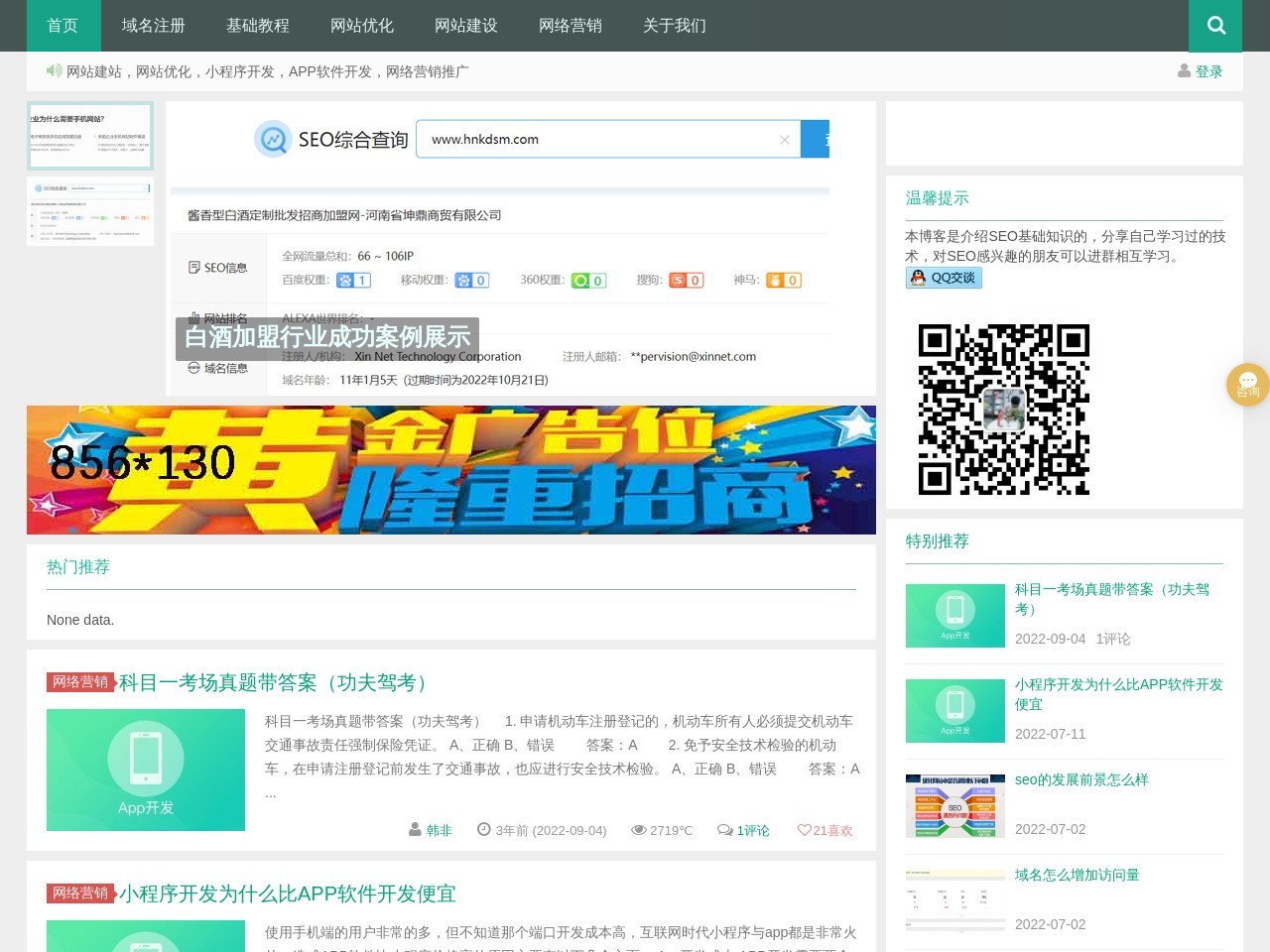Click the user icon beside 登录

point(1184,70)
